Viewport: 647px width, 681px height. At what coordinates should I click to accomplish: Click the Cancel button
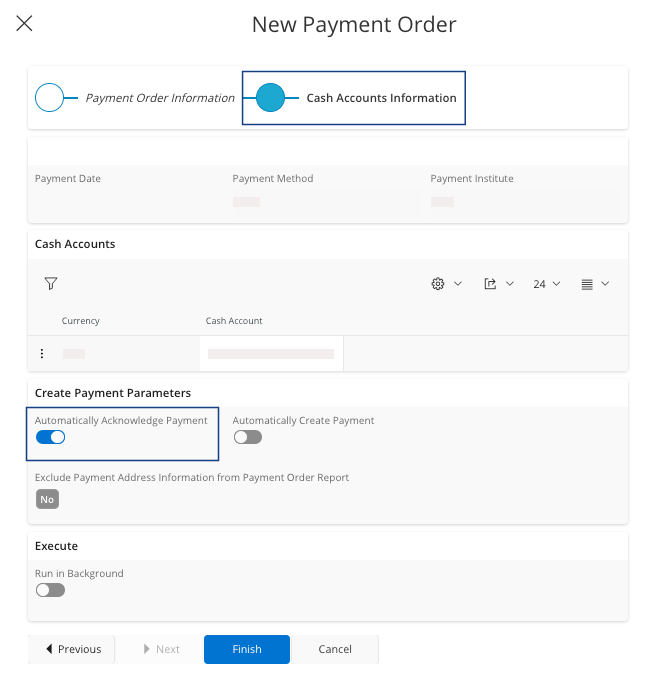pos(335,649)
